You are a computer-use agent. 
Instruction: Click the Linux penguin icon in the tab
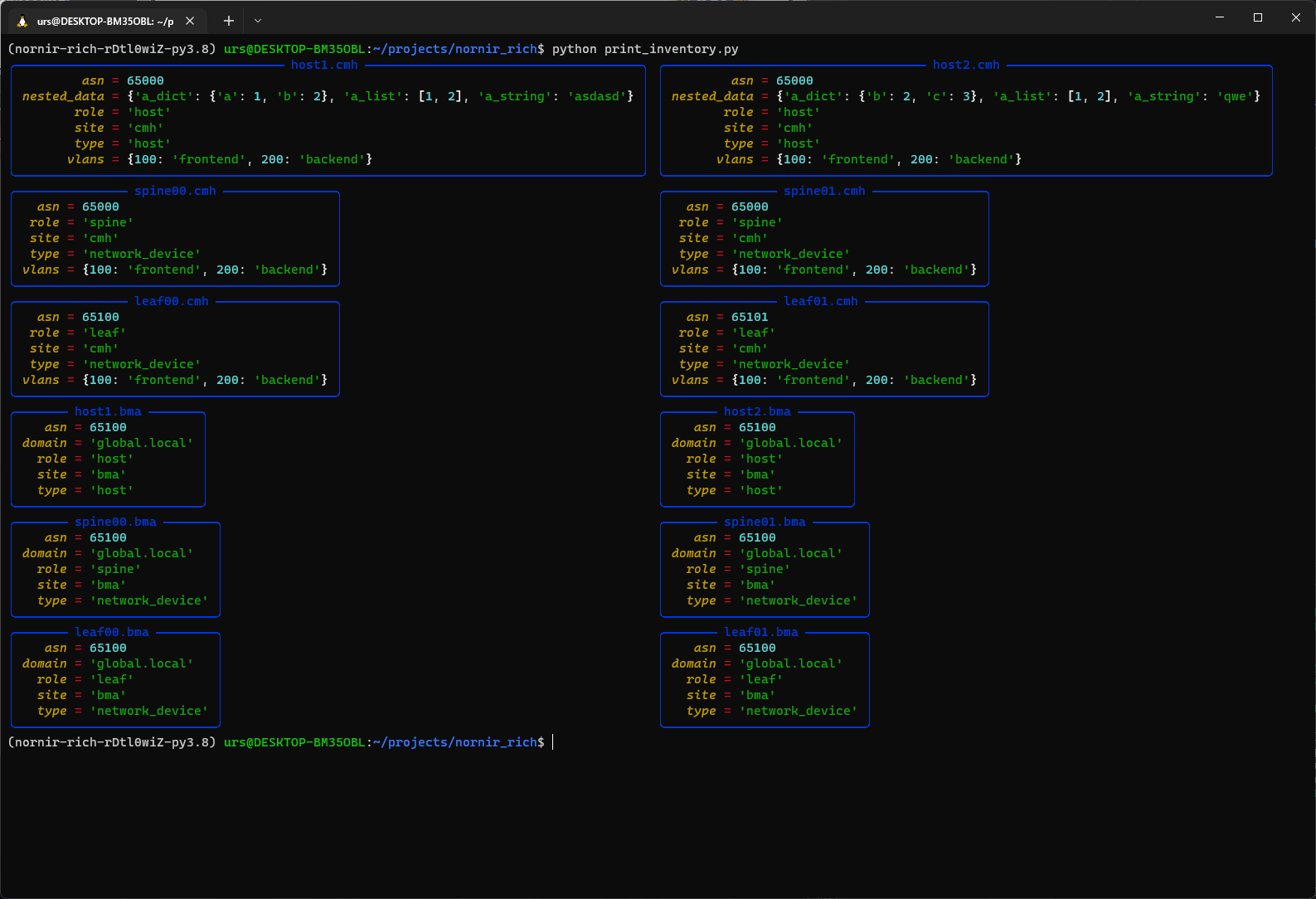[22, 21]
